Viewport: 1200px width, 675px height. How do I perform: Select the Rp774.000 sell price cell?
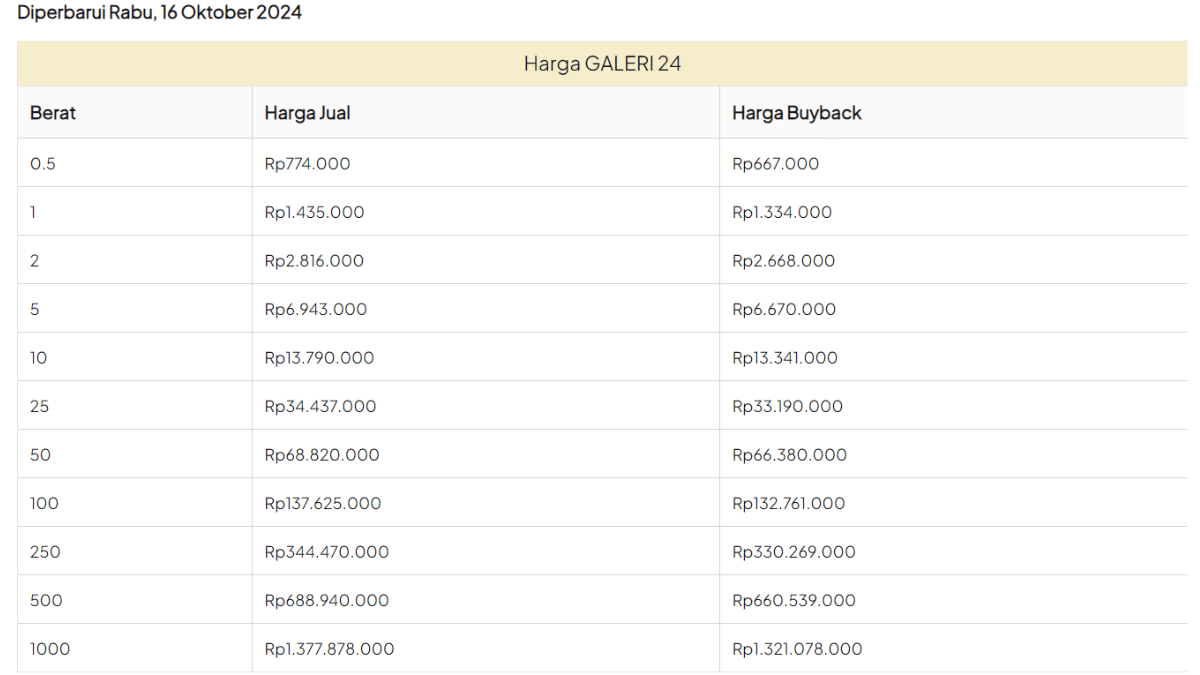point(307,164)
